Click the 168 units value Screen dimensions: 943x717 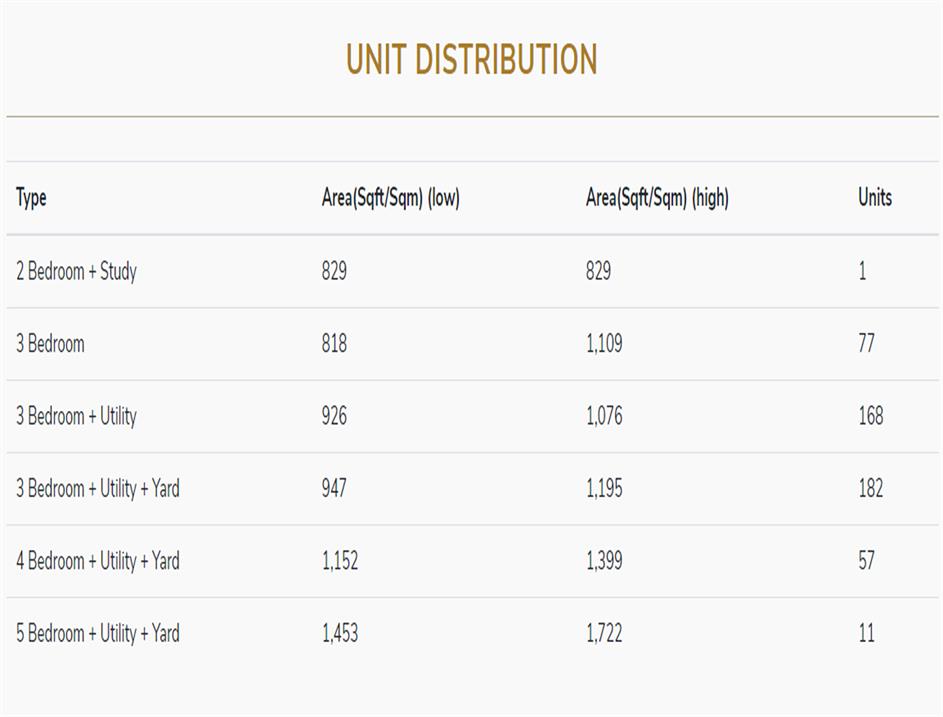[x=870, y=416]
